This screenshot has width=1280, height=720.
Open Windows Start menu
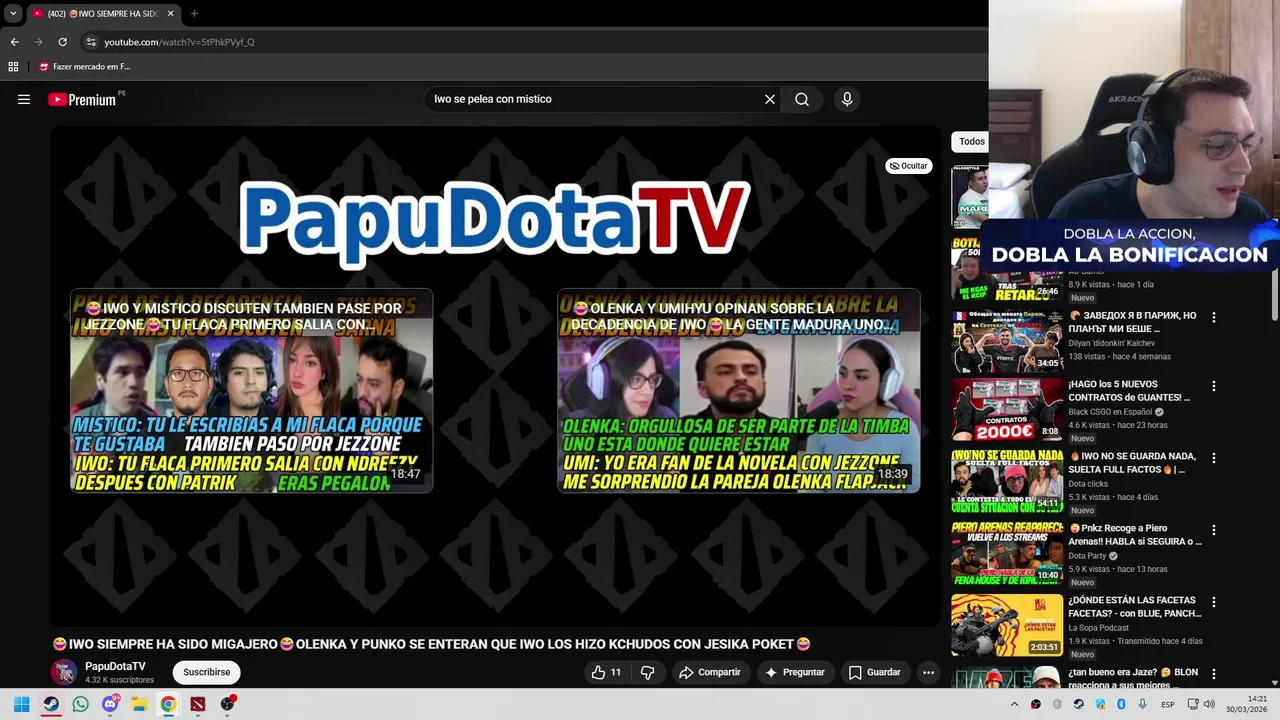click(21, 704)
